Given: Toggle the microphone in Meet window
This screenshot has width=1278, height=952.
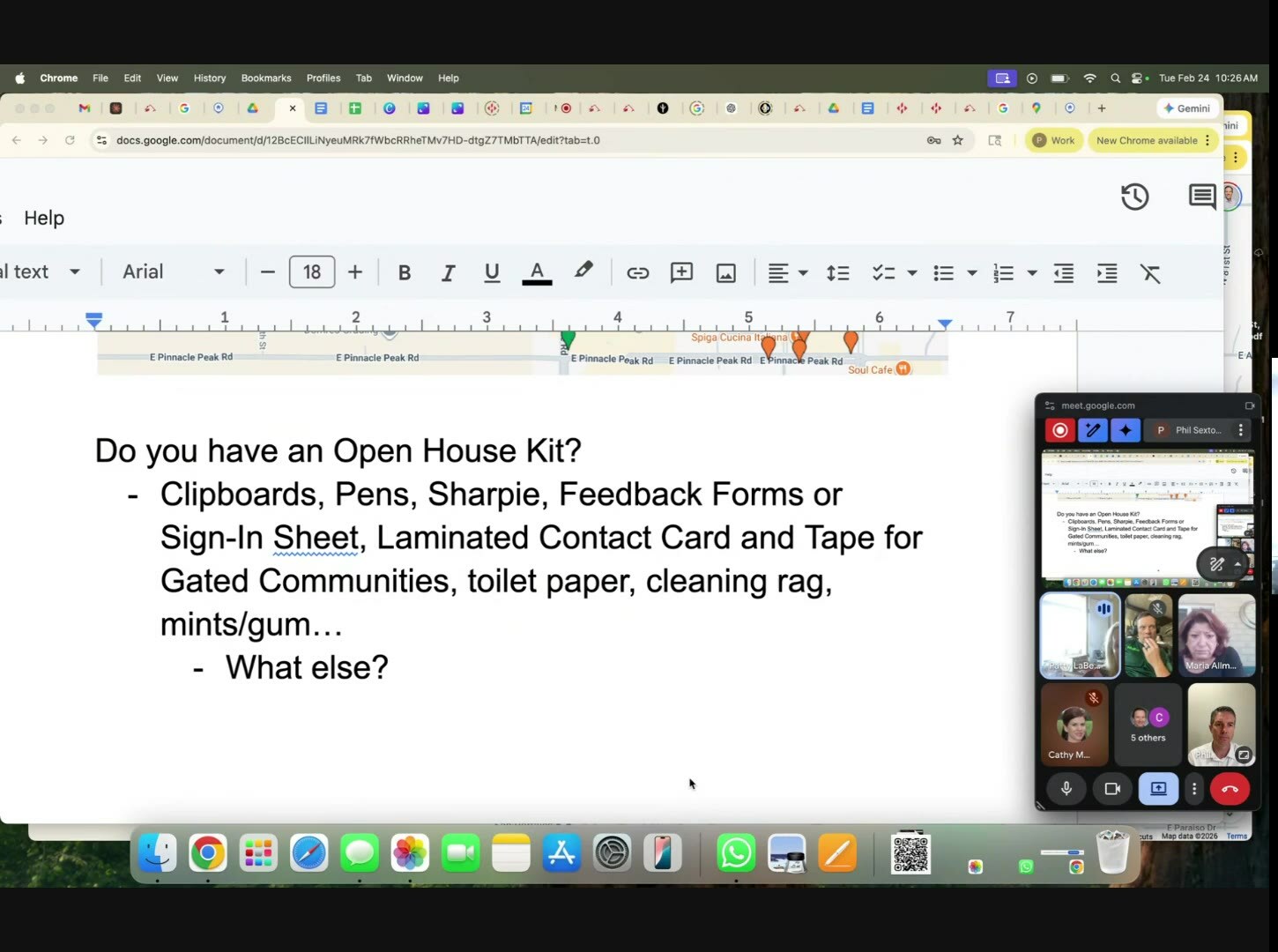Looking at the screenshot, I should (x=1066, y=789).
